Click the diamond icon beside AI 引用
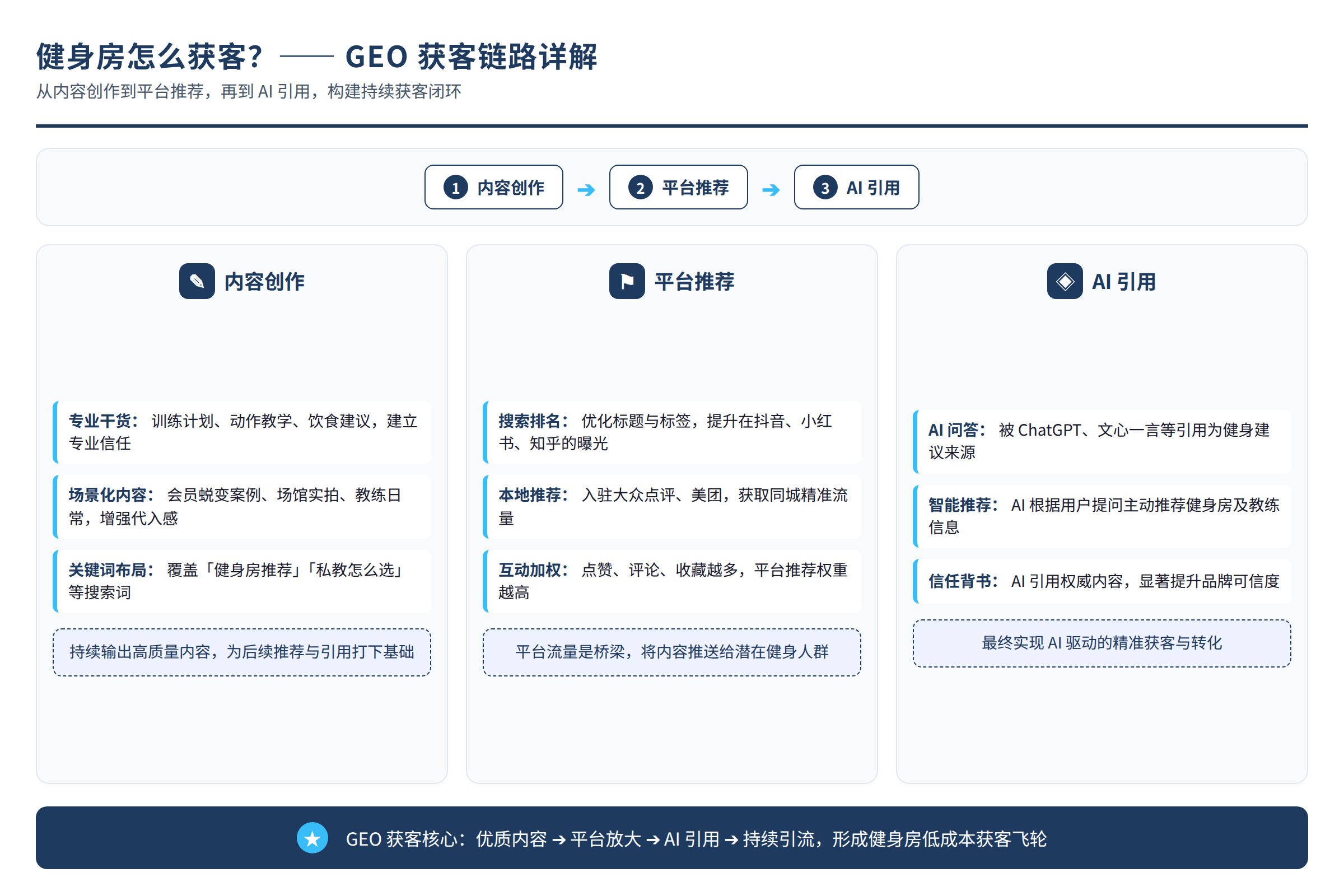The width and height of the screenshot is (1344, 896). (x=1065, y=281)
